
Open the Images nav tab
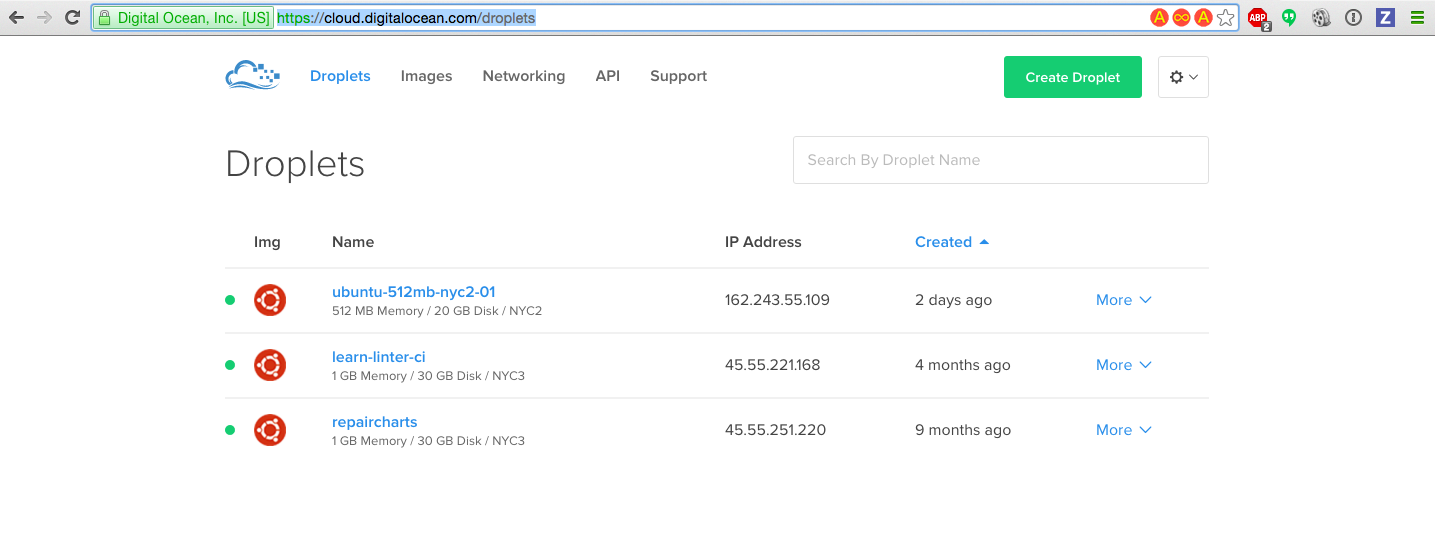pos(426,76)
